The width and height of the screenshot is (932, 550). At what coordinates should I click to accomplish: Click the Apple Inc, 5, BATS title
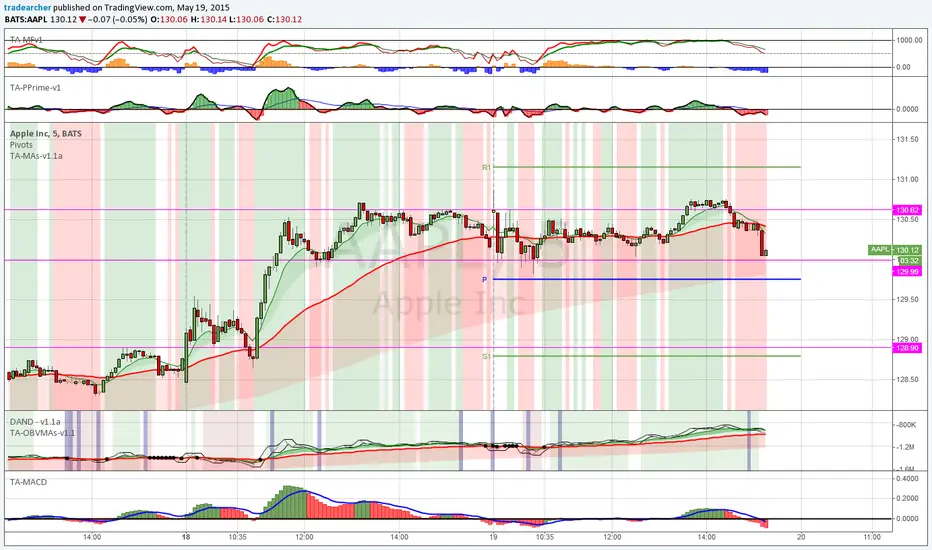pyautogui.click(x=46, y=134)
